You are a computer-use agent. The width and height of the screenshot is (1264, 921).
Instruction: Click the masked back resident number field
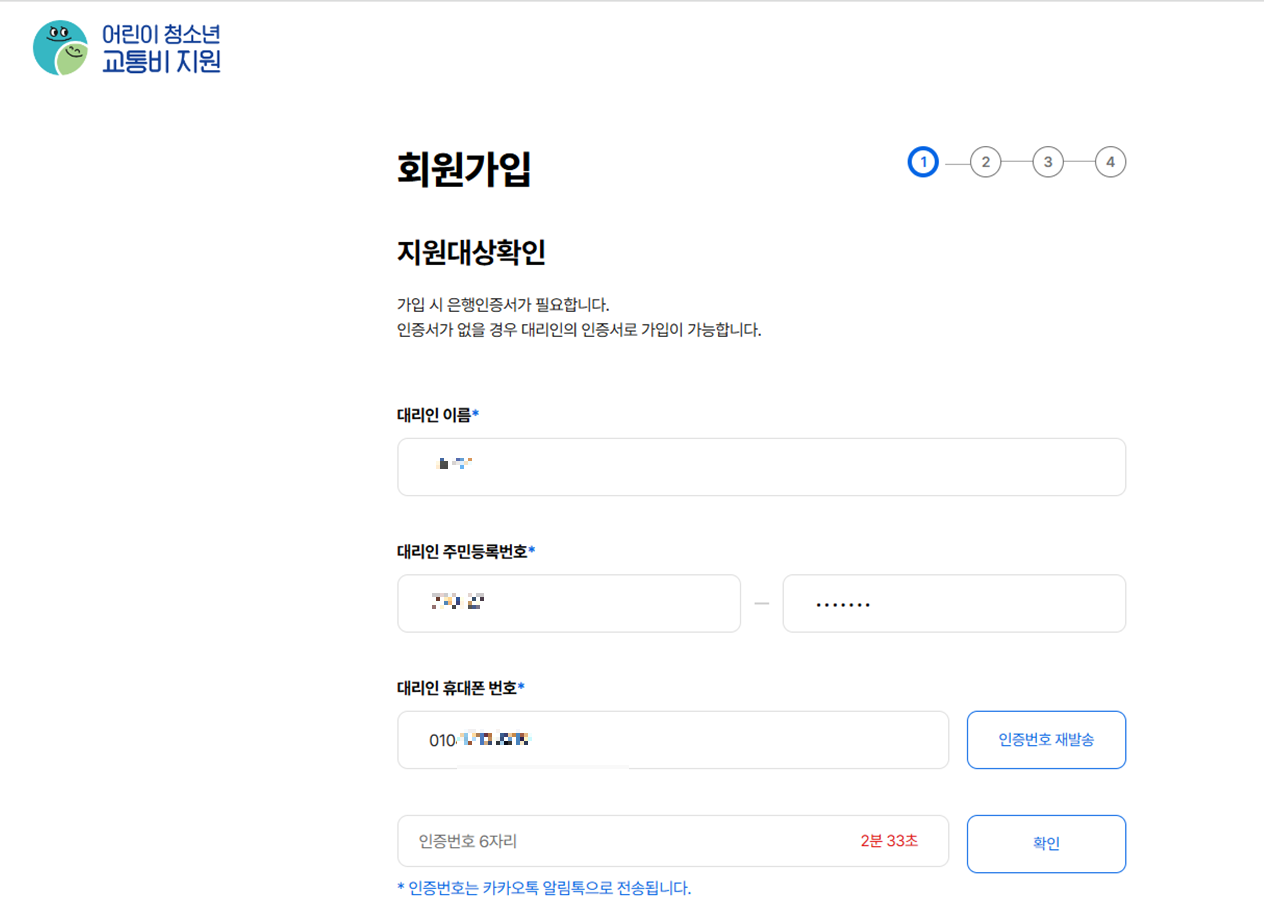954,603
